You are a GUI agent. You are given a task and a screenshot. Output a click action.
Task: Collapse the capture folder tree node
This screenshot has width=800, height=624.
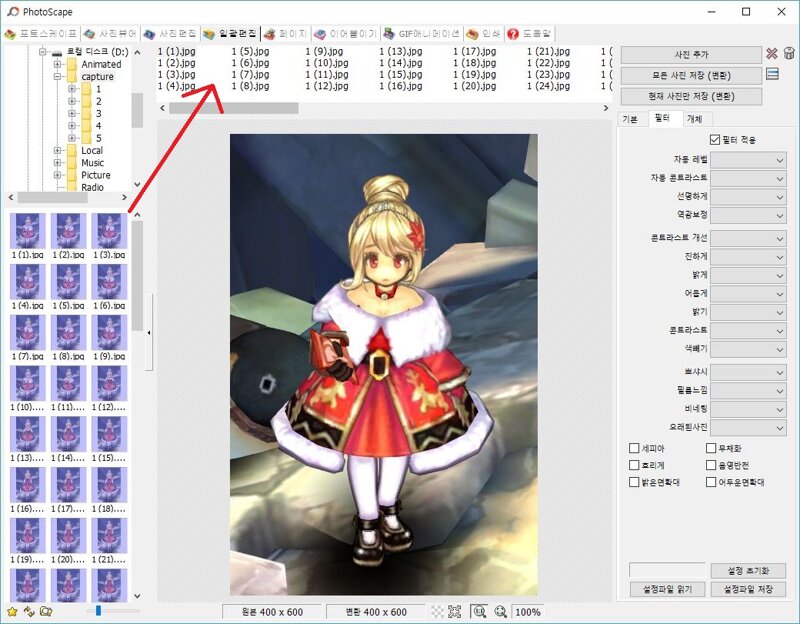tap(57, 77)
